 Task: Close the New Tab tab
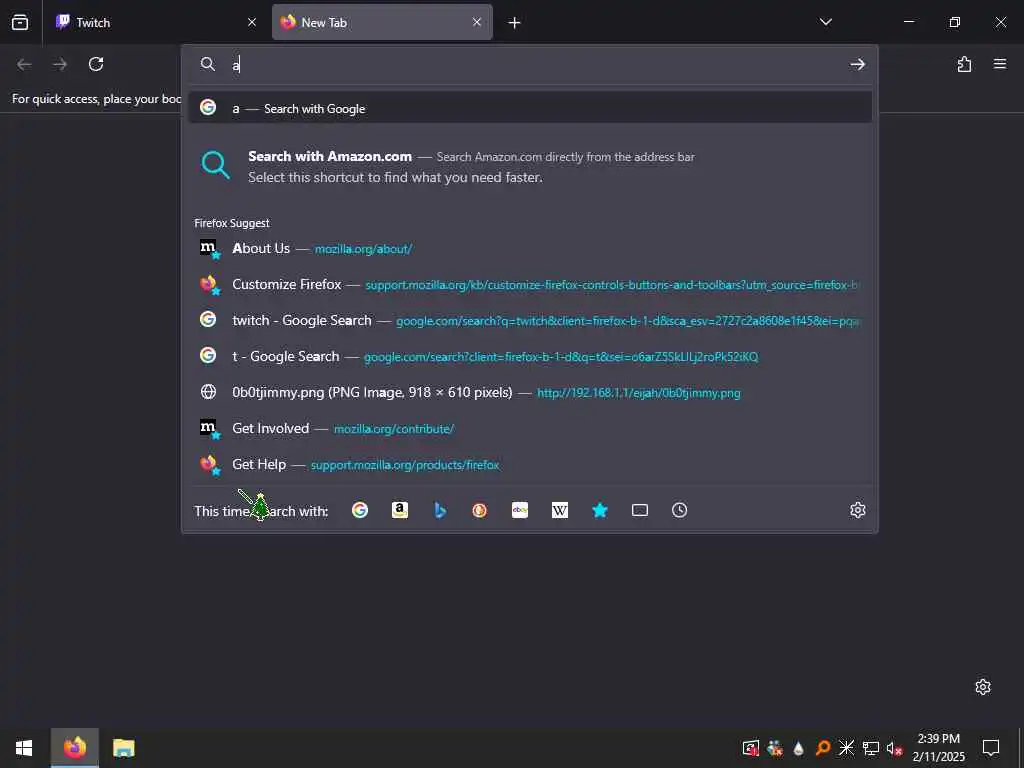[x=477, y=22]
